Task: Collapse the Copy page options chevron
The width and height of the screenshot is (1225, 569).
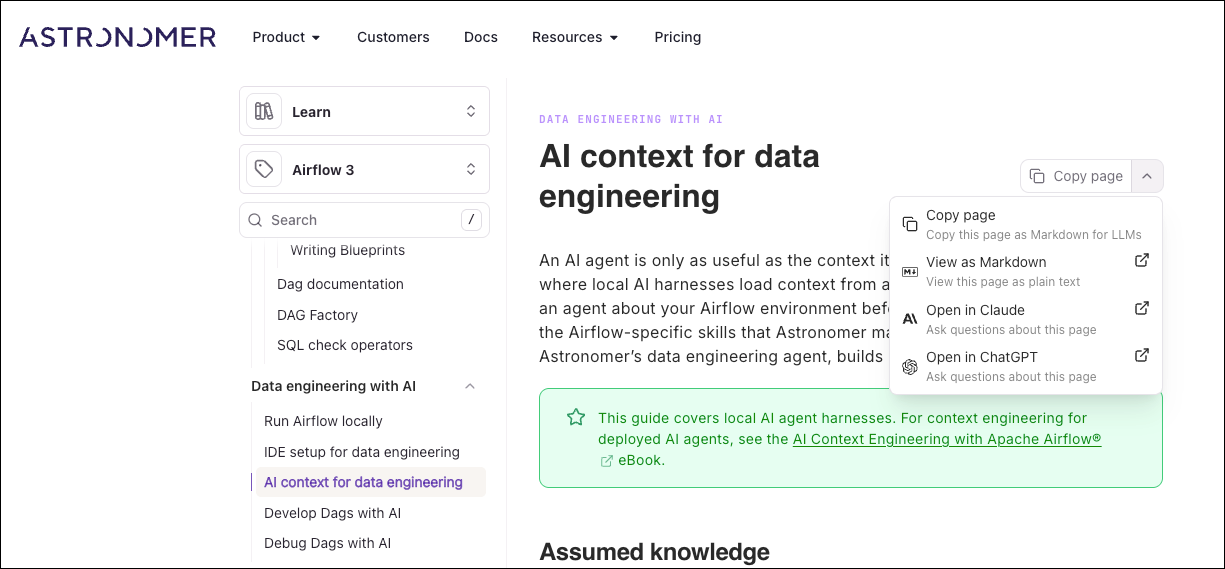Action: click(1147, 176)
